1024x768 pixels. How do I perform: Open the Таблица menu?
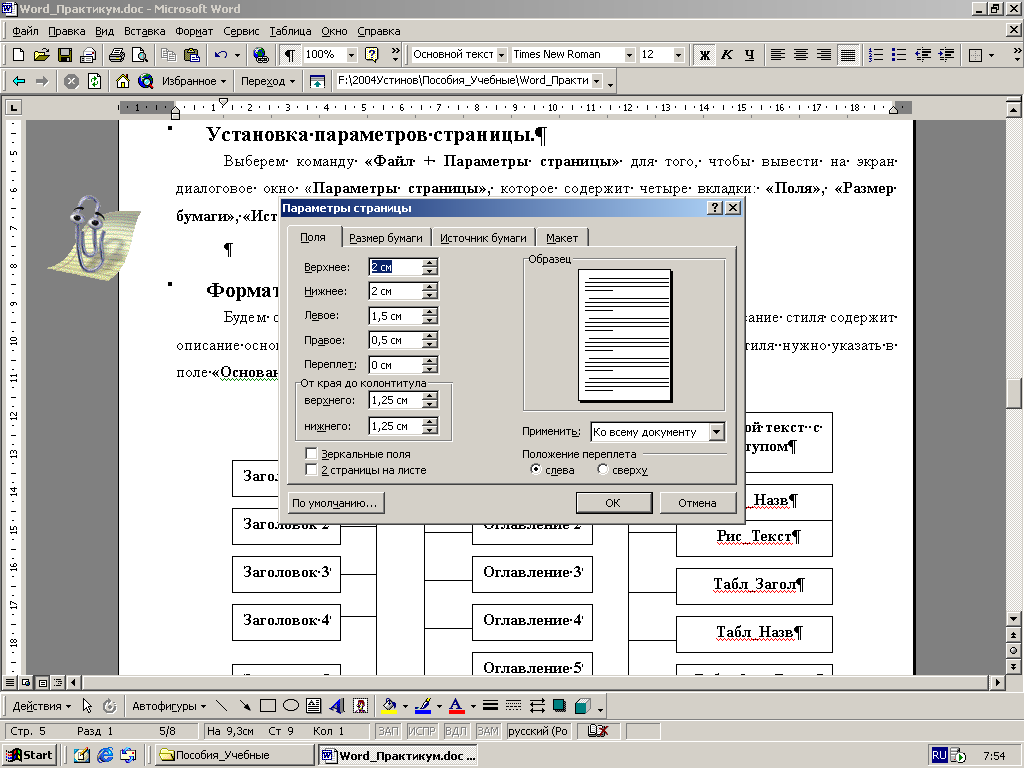tap(290, 31)
